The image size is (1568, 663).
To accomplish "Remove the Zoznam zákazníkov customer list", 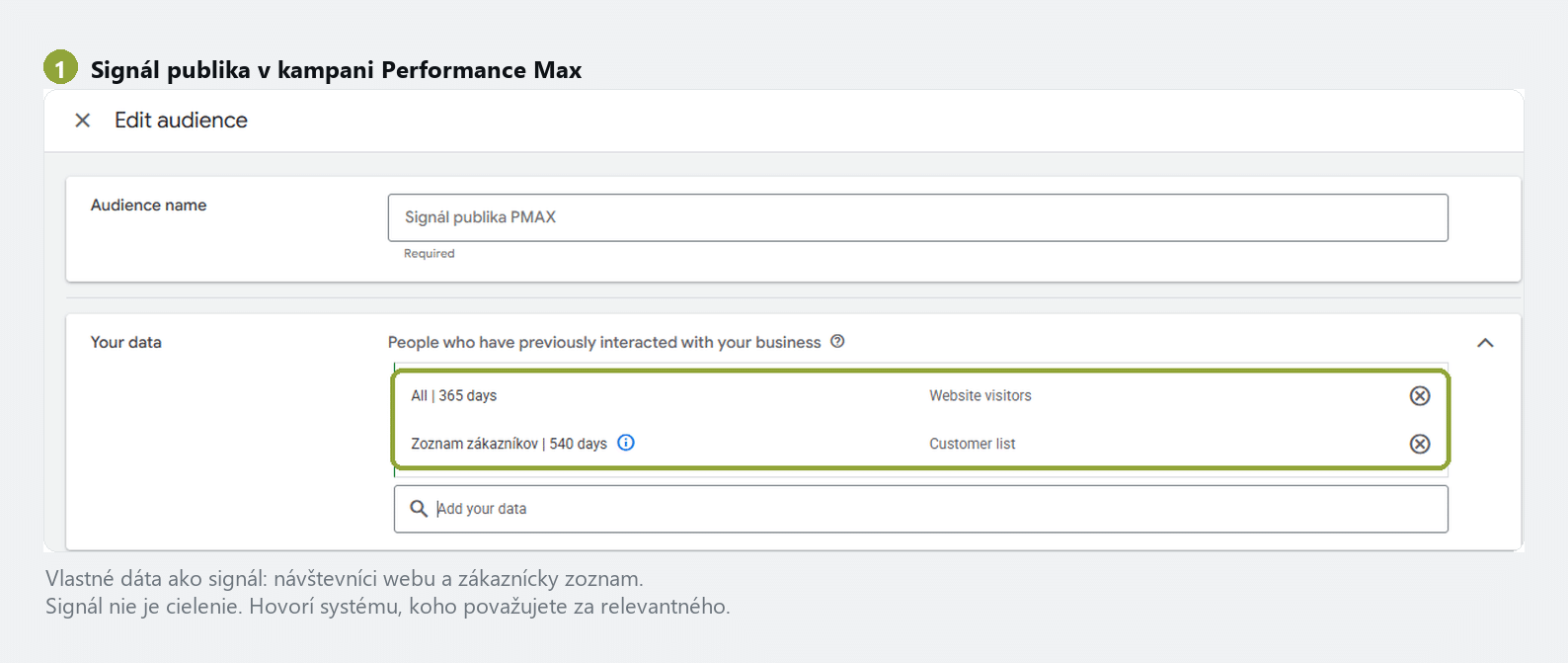I will click(1420, 444).
